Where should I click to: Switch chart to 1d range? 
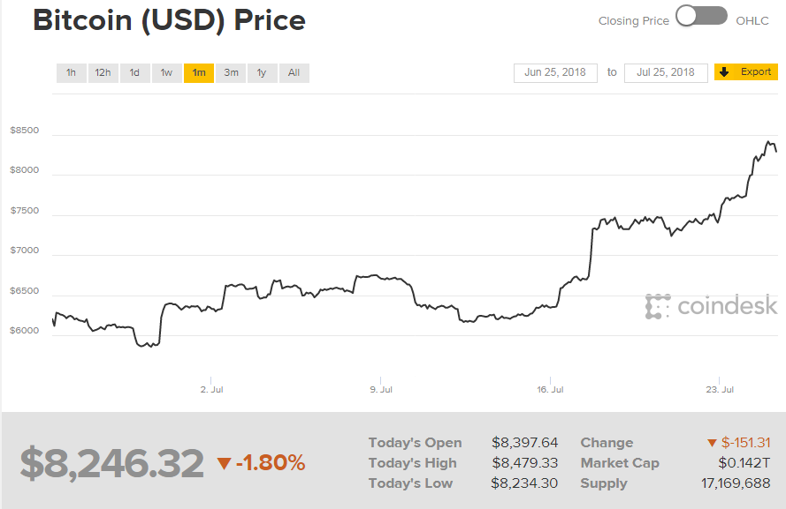(x=135, y=73)
